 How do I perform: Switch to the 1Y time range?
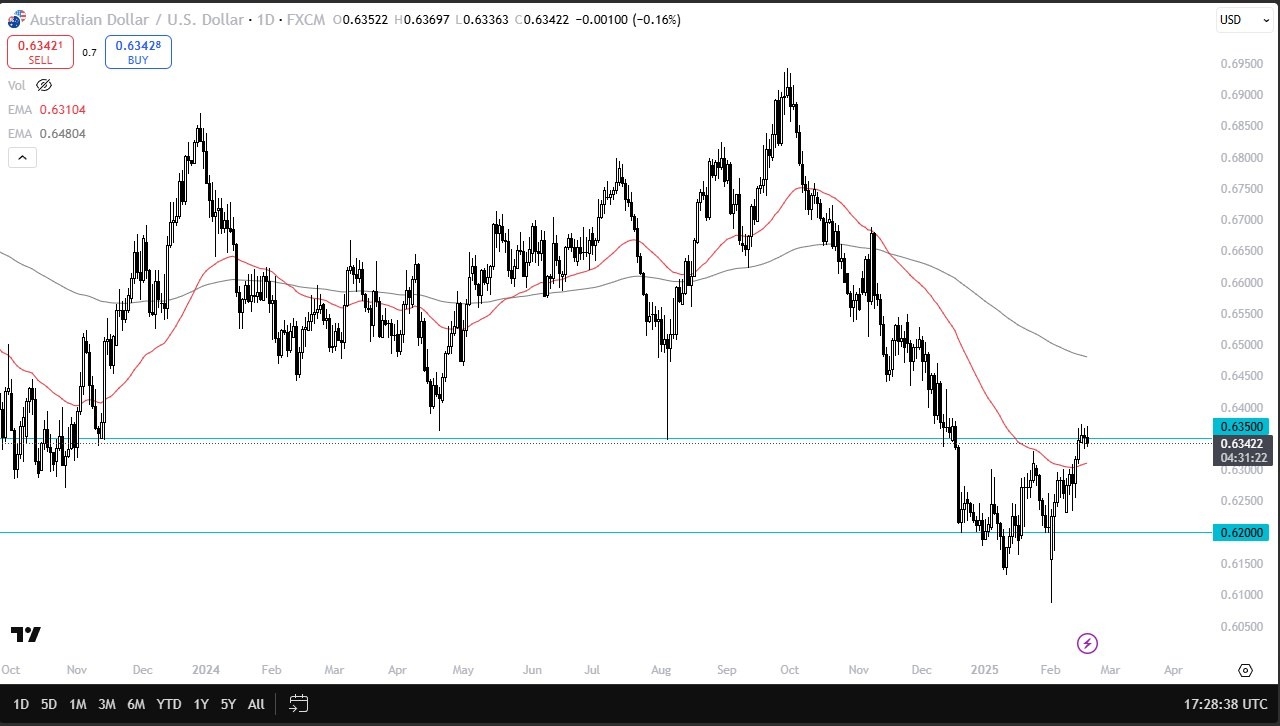(x=201, y=704)
